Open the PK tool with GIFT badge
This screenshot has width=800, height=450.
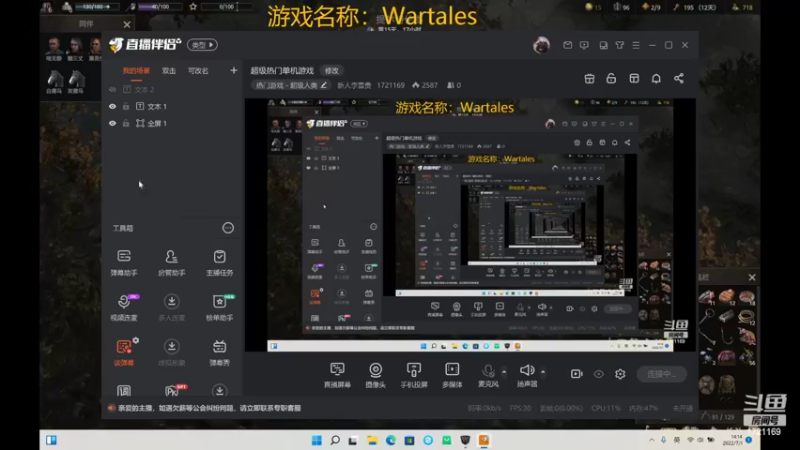coord(172,391)
